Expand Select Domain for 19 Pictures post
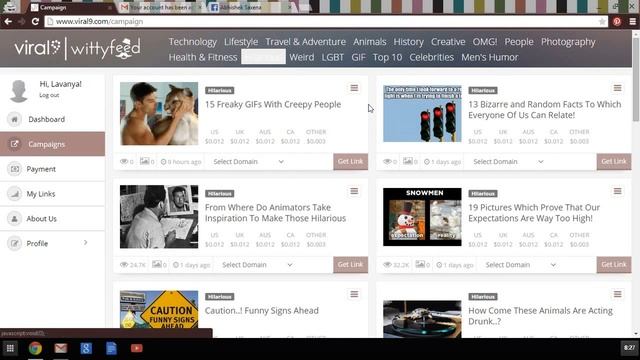The width and height of the screenshot is (640, 360). point(520,265)
